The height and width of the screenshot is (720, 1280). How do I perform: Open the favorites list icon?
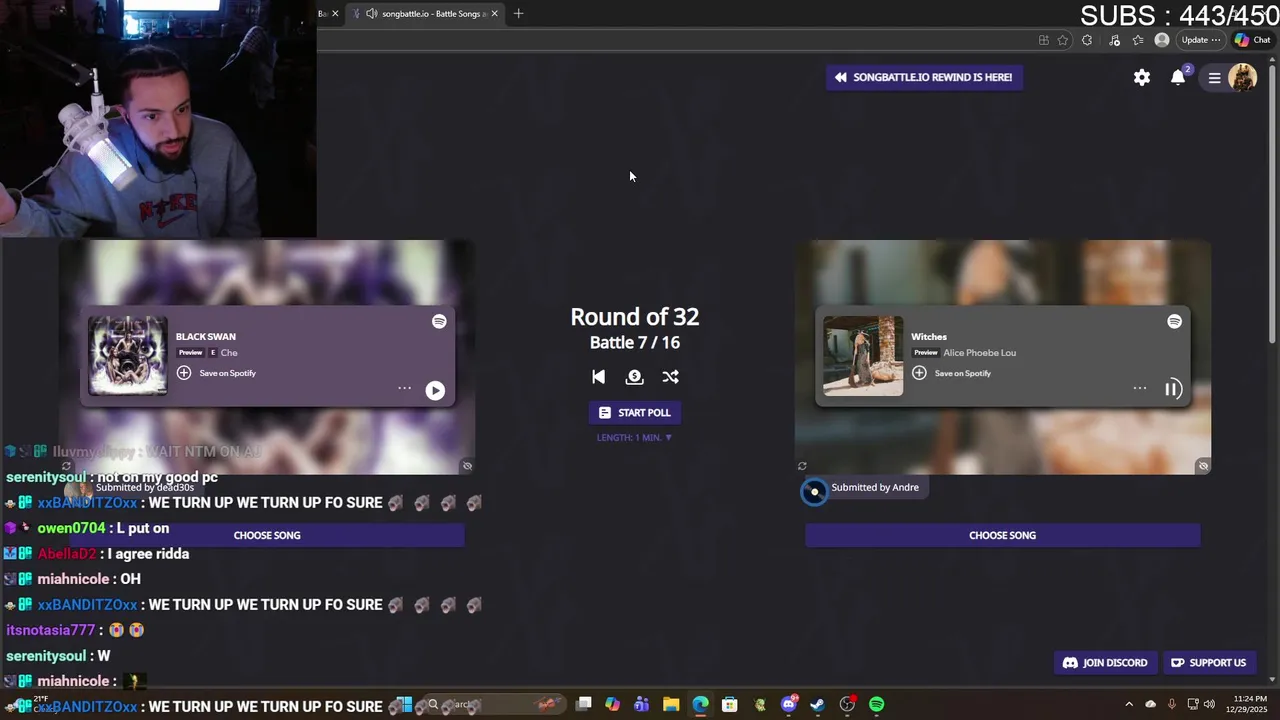pyautogui.click(x=1138, y=40)
